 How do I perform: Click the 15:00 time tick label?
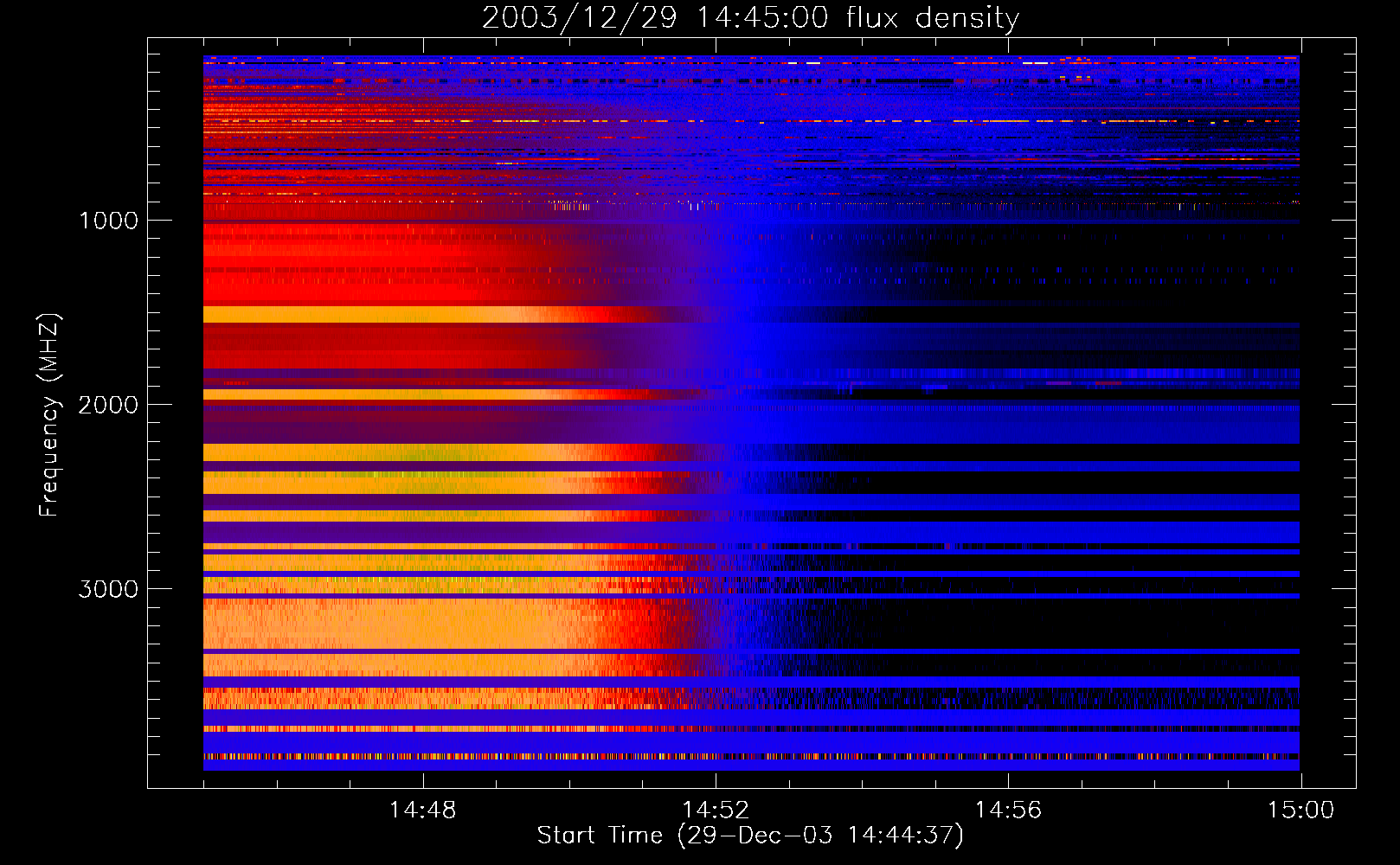(x=1300, y=811)
